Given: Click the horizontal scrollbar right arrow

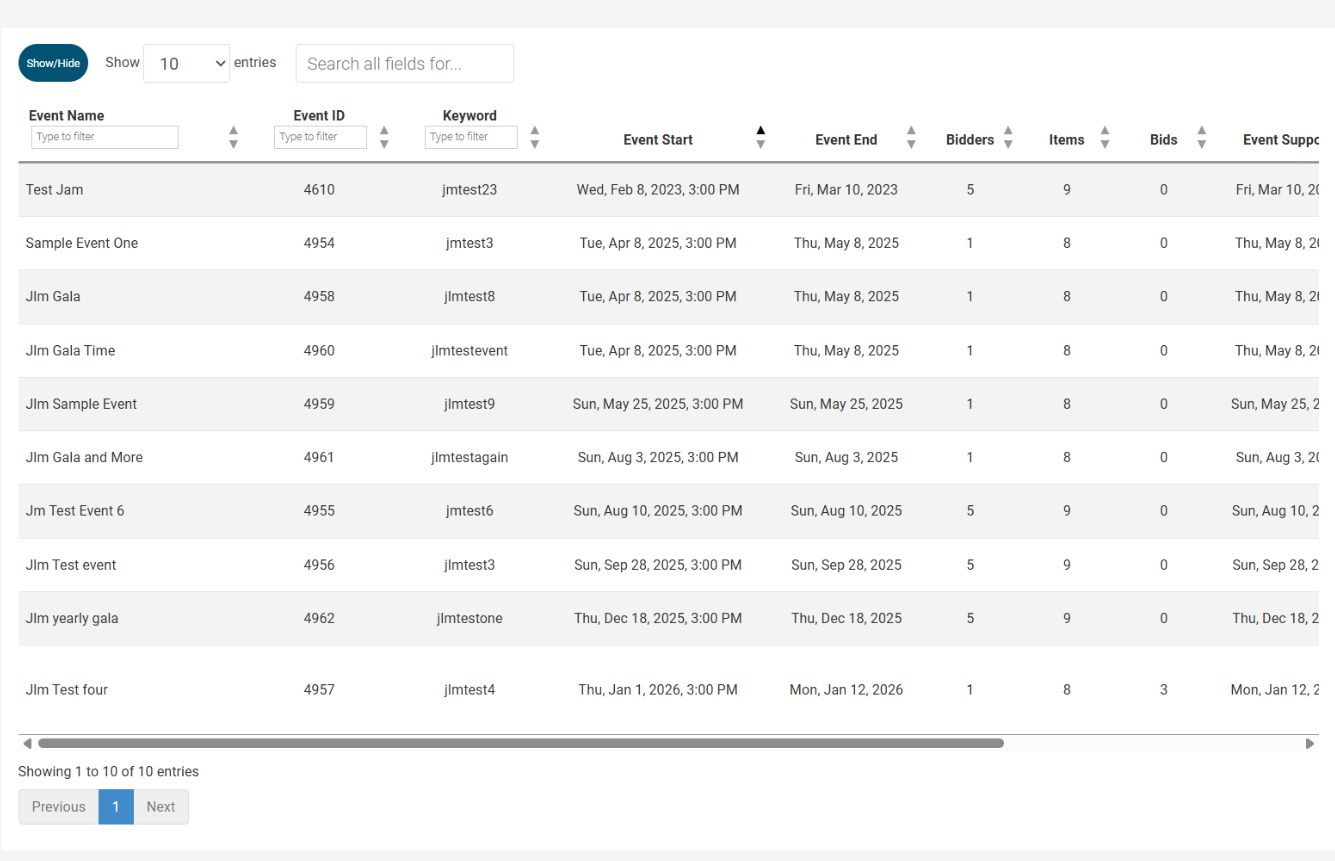Looking at the screenshot, I should pos(1310,743).
